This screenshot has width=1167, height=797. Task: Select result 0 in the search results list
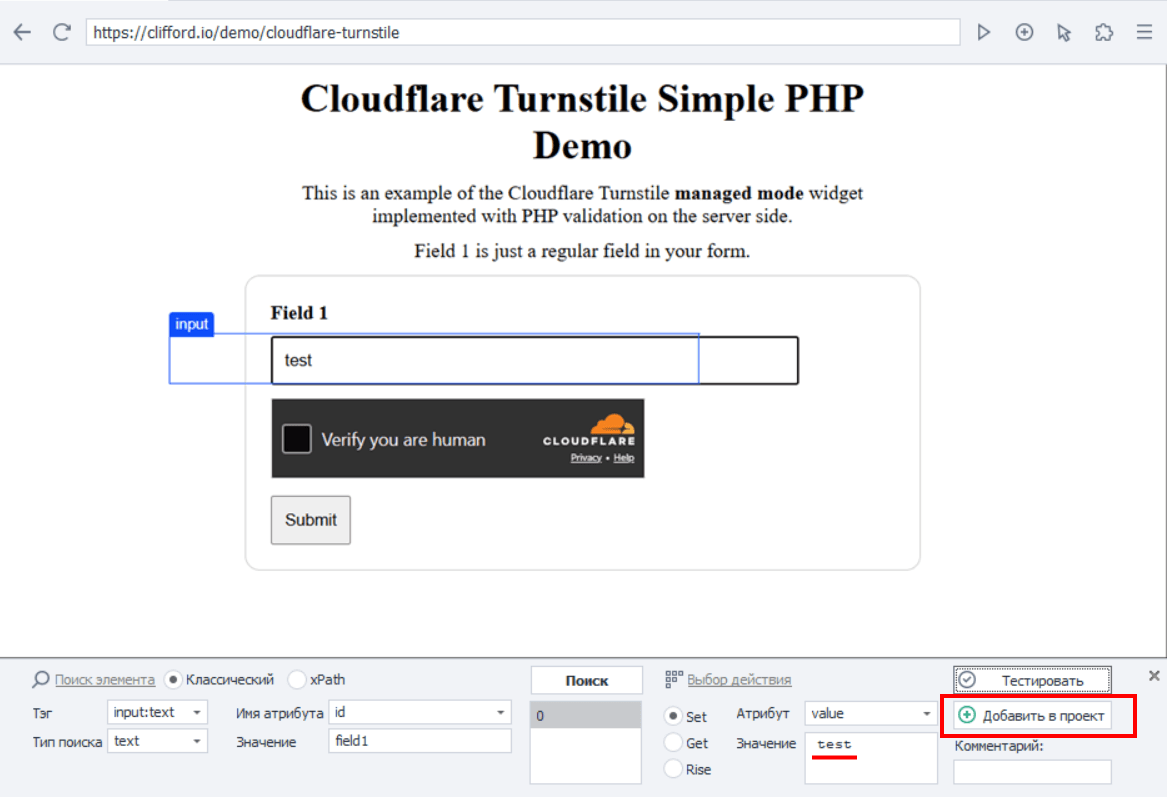586,715
